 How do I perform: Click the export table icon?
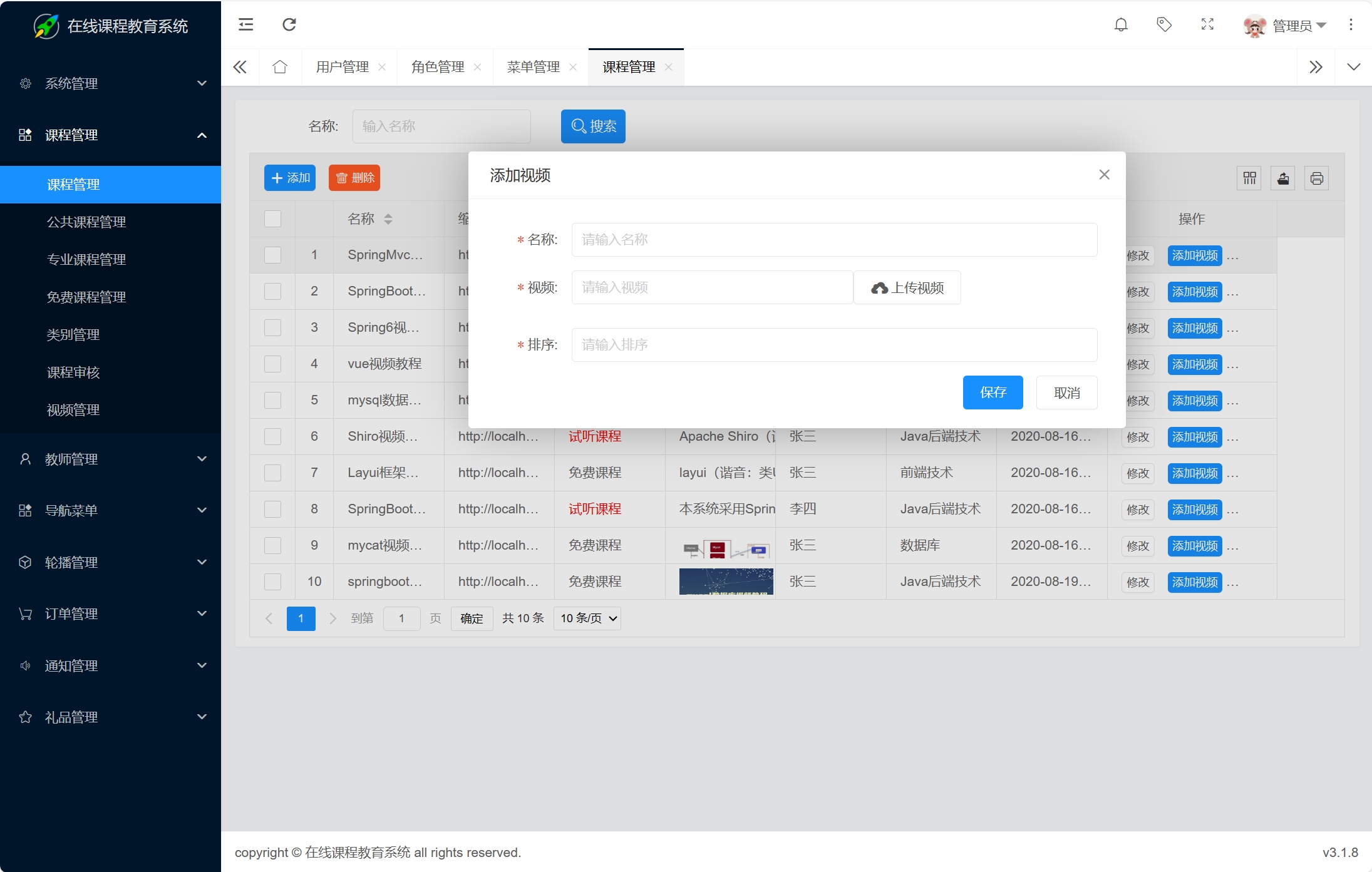[1283, 178]
